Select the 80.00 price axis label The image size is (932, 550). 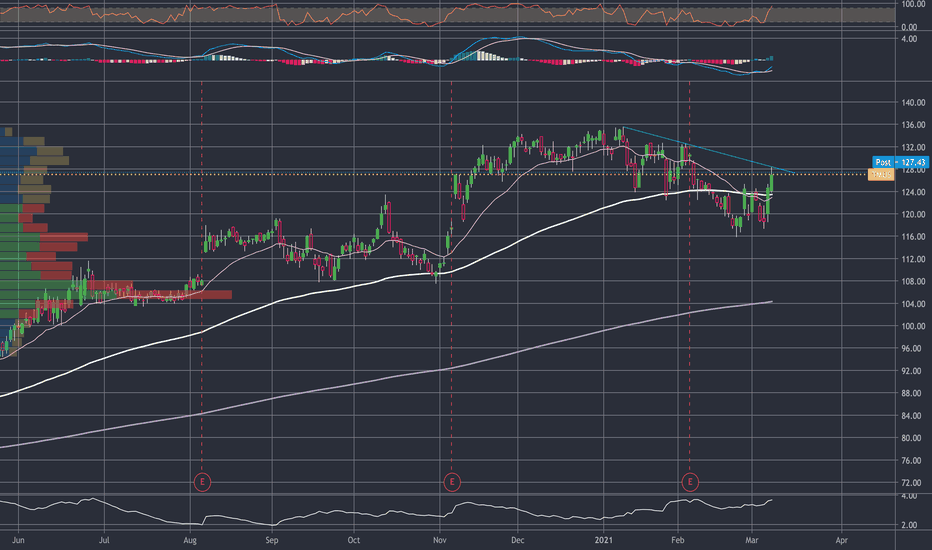[x=913, y=438]
